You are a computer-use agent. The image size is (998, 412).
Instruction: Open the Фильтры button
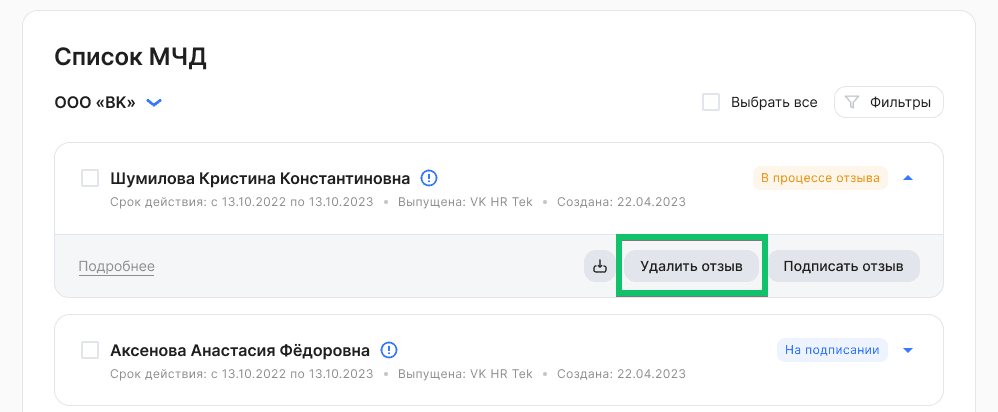coord(889,102)
